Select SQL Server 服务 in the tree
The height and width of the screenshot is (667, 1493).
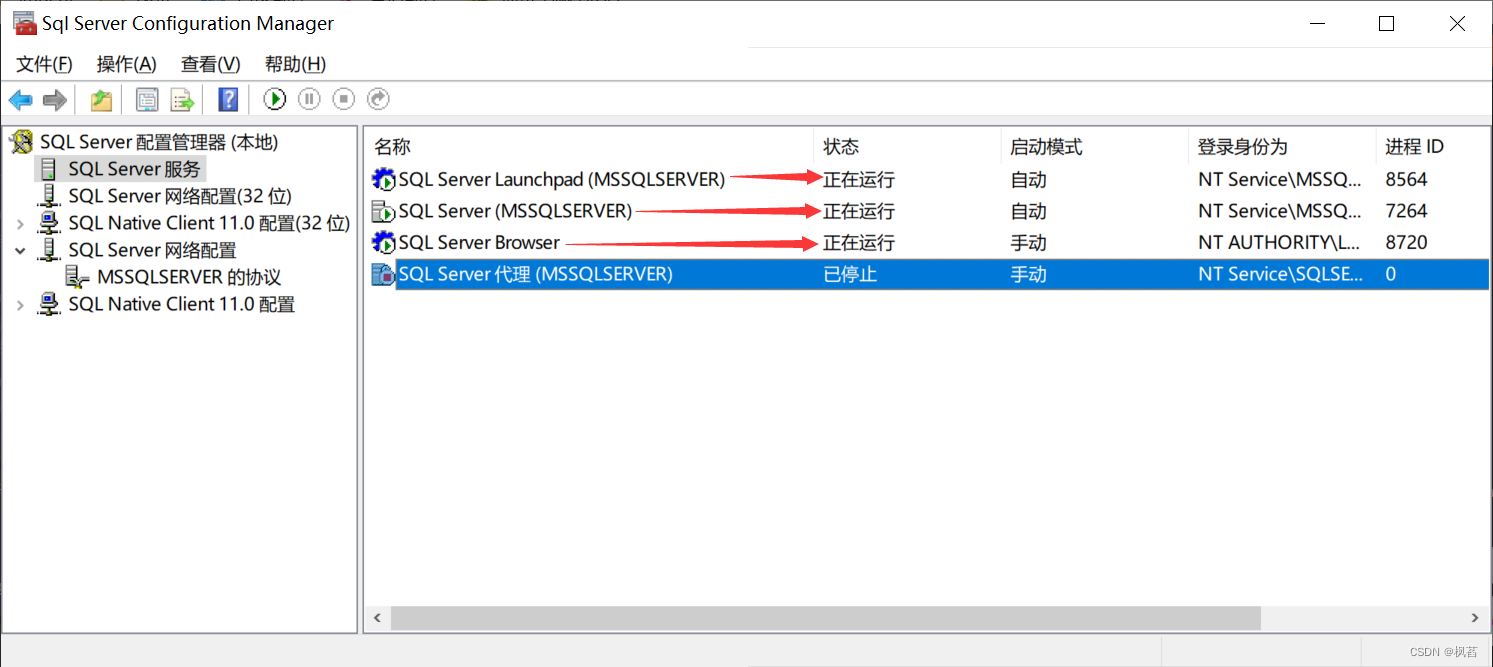coord(135,169)
